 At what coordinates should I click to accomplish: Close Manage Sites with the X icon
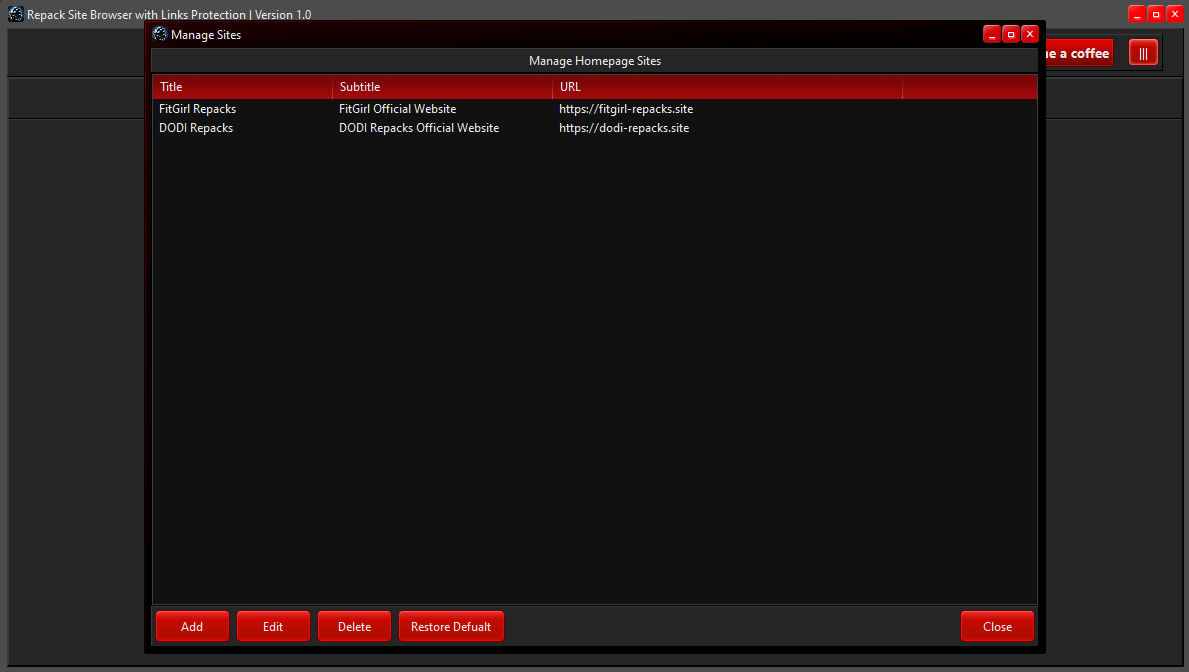point(1030,34)
